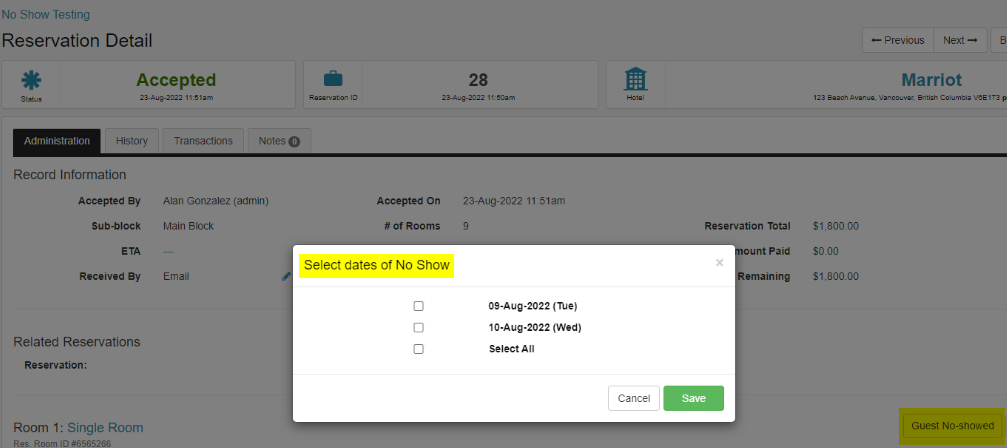Open the Marriot hotel link
Image resolution: width=1007 pixels, height=448 pixels.
point(932,80)
